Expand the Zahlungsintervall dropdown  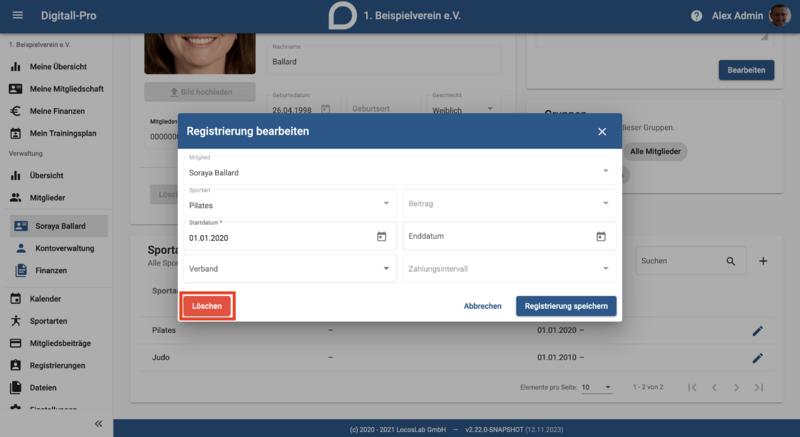click(509, 268)
